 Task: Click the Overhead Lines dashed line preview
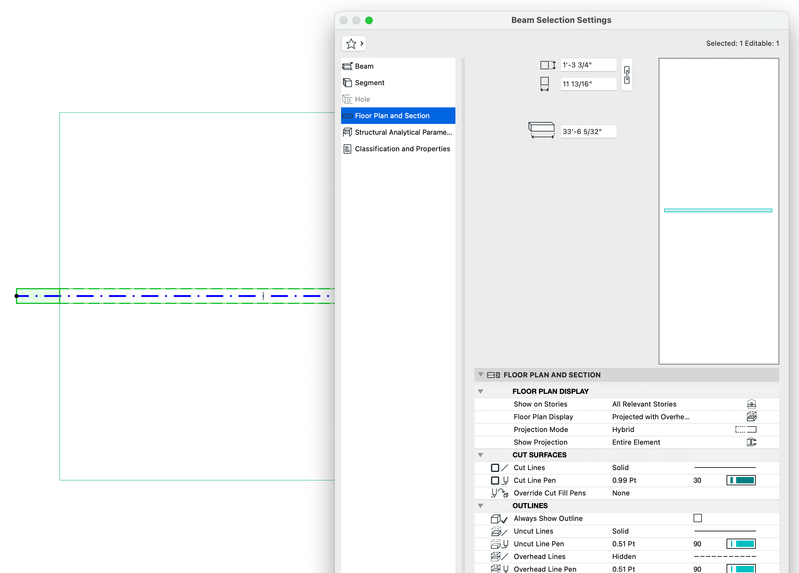click(x=725, y=557)
